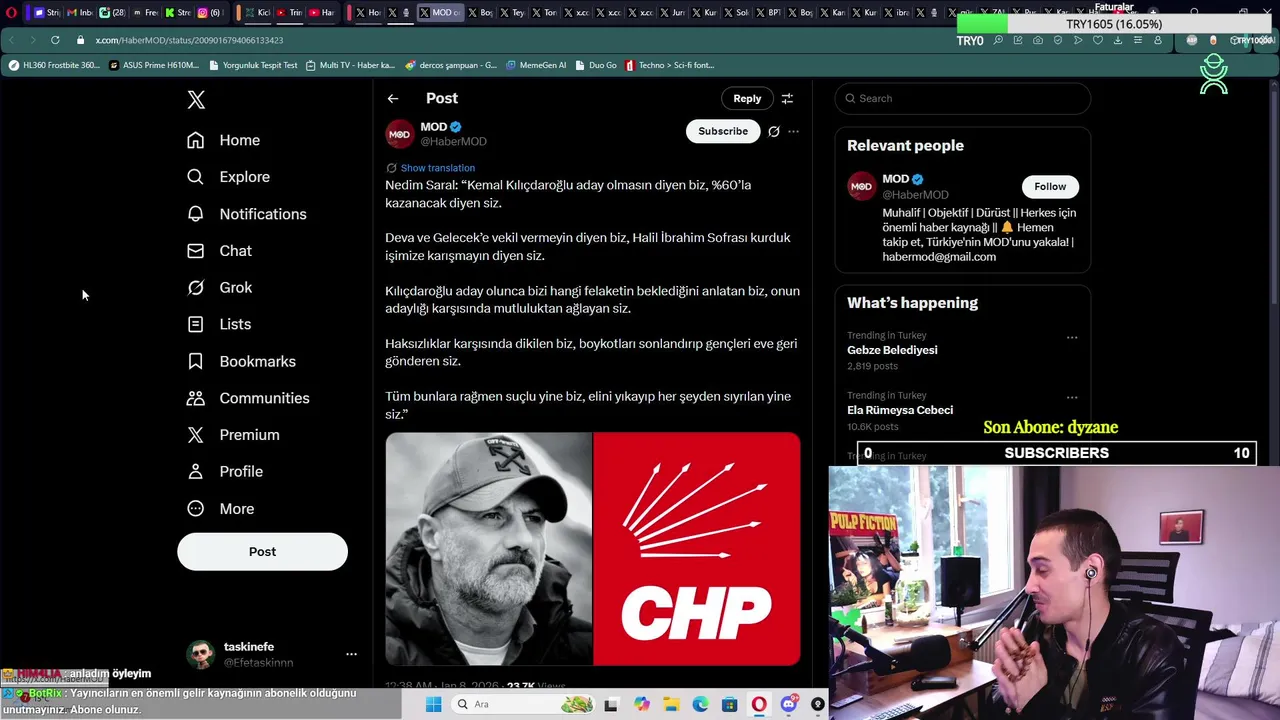Open Duo Go bookmark
This screenshot has height=720, width=1280.
point(596,65)
